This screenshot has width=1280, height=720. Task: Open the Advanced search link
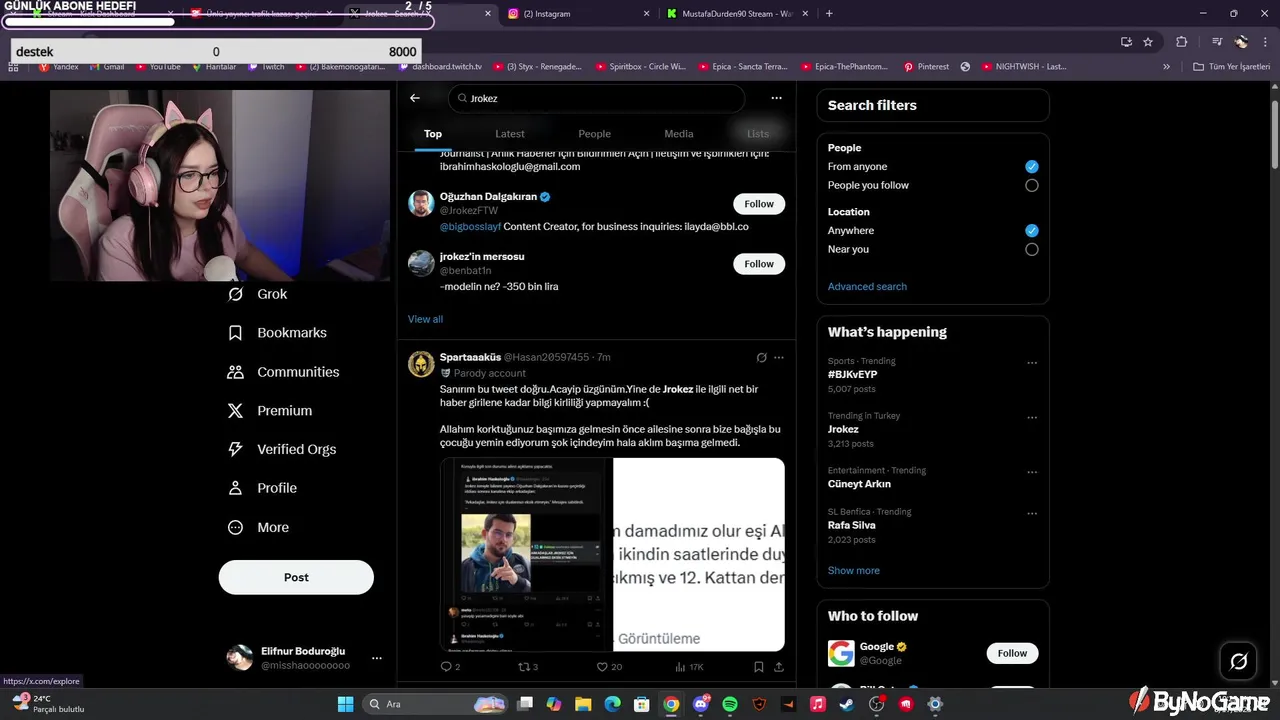pos(867,287)
